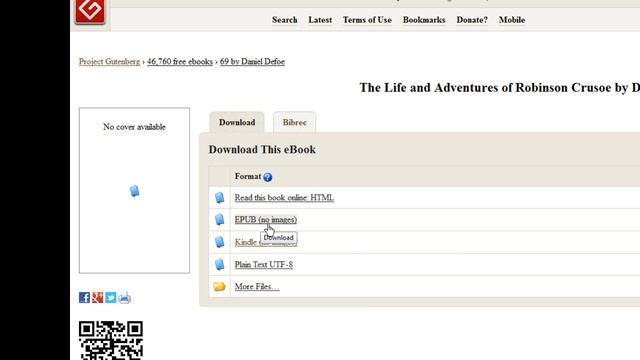The height and width of the screenshot is (360, 640).
Task: Switch to the Download tab
Action: [237, 122]
